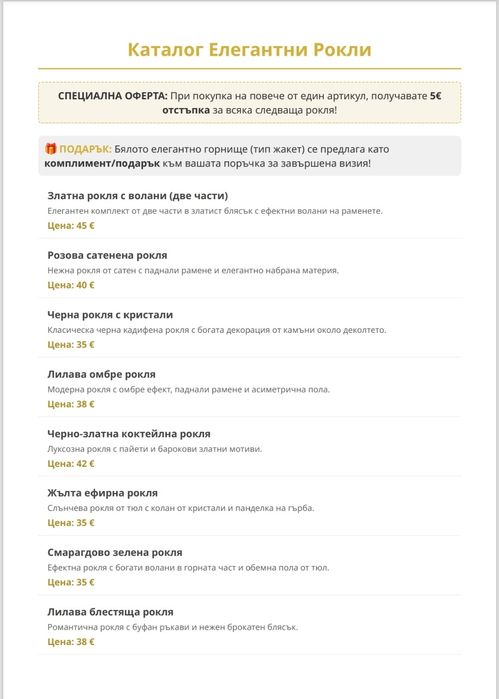Click the gift box icon
499x699 pixels.
(x=51, y=149)
